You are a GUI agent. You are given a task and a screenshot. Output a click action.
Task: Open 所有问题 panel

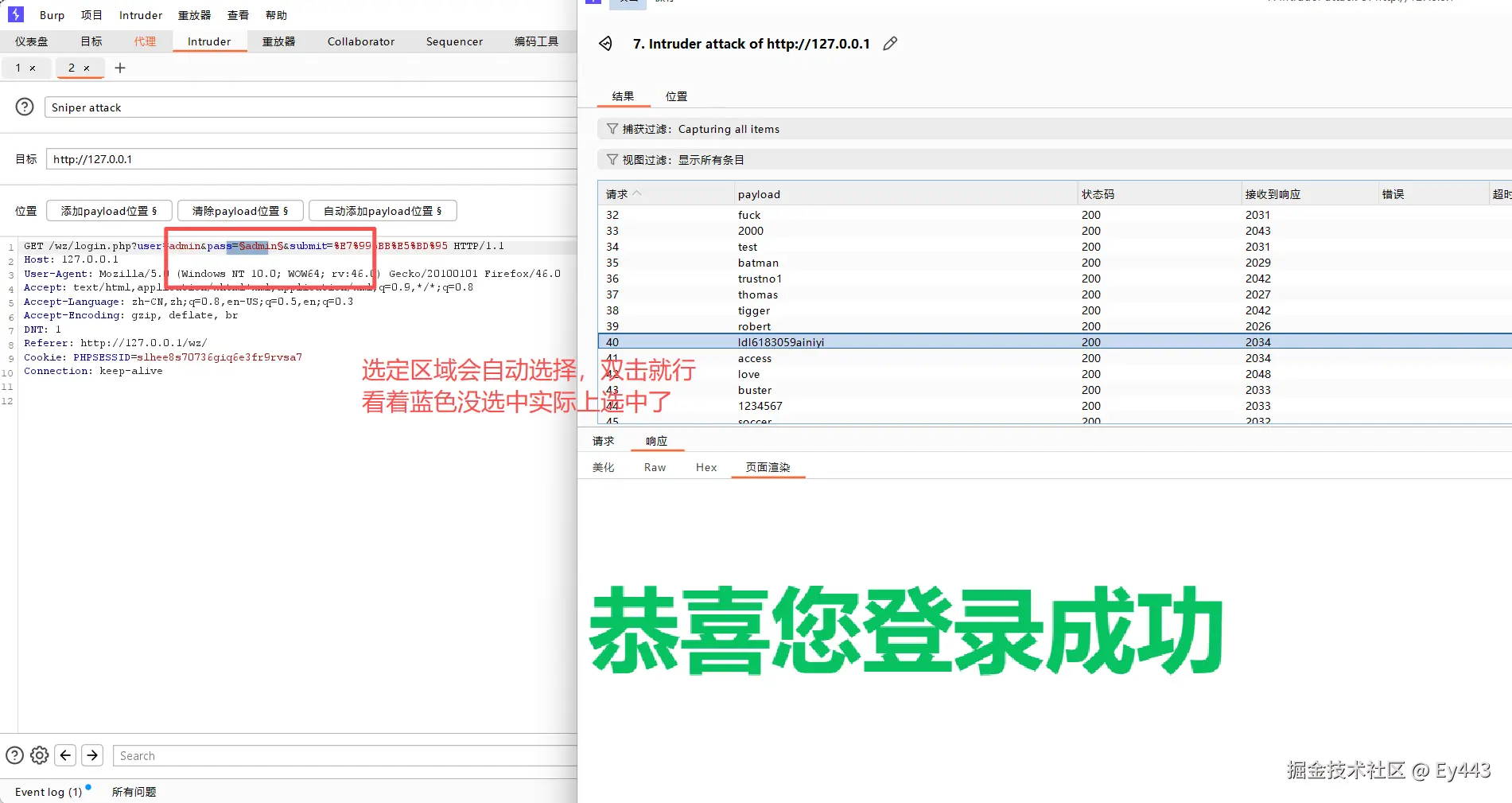(x=134, y=792)
